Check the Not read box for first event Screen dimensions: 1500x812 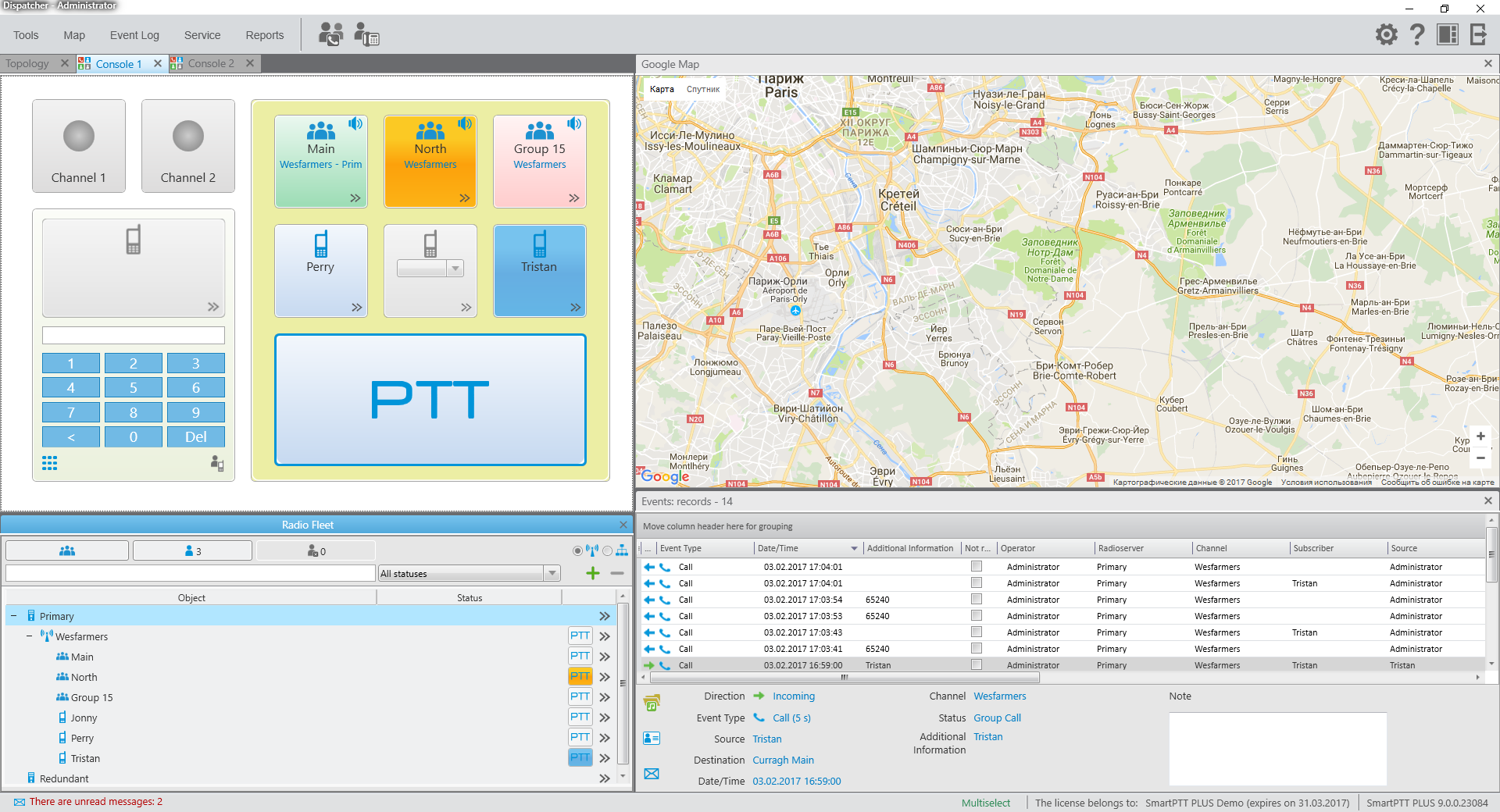[x=976, y=566]
